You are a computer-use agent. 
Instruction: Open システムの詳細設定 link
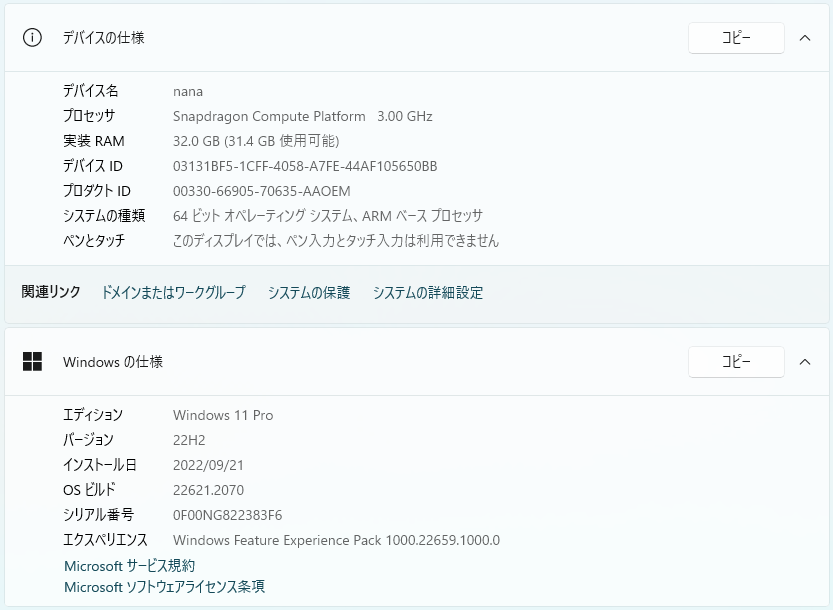(x=428, y=292)
